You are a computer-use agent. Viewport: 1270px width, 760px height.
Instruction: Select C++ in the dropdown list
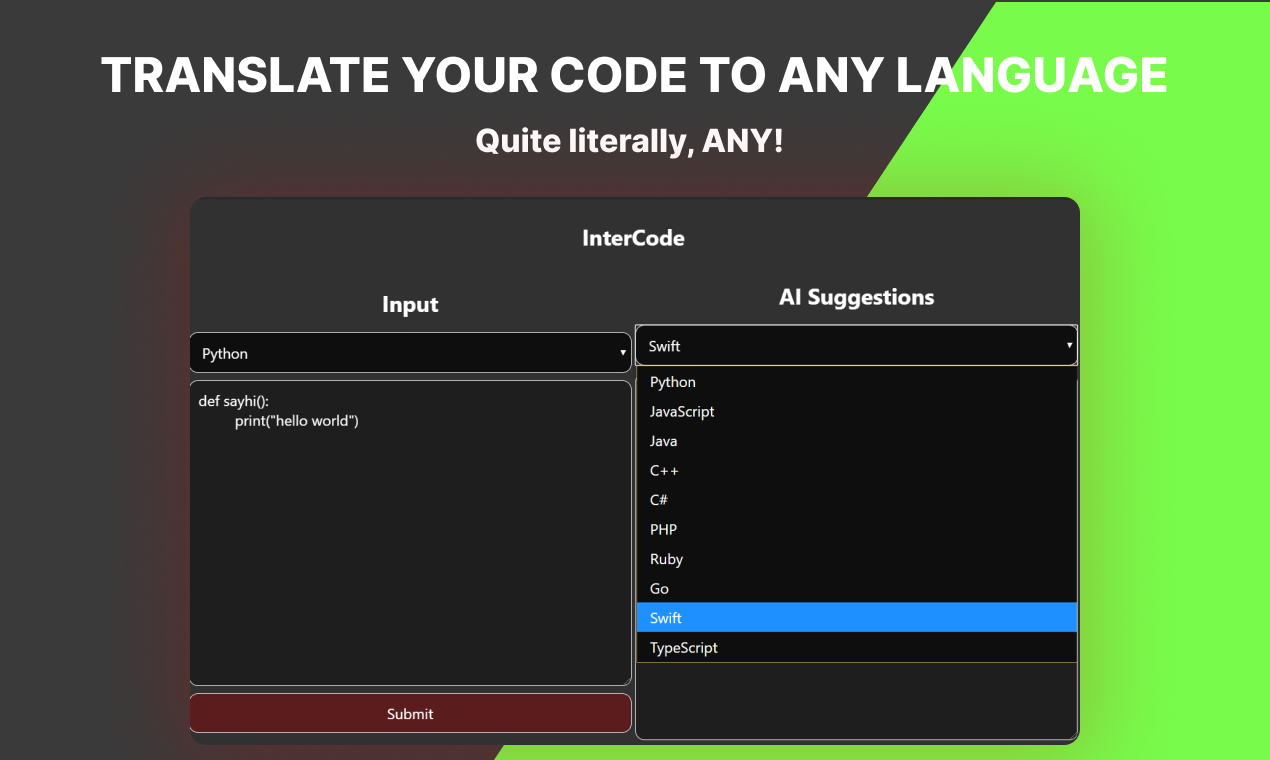[856, 470]
